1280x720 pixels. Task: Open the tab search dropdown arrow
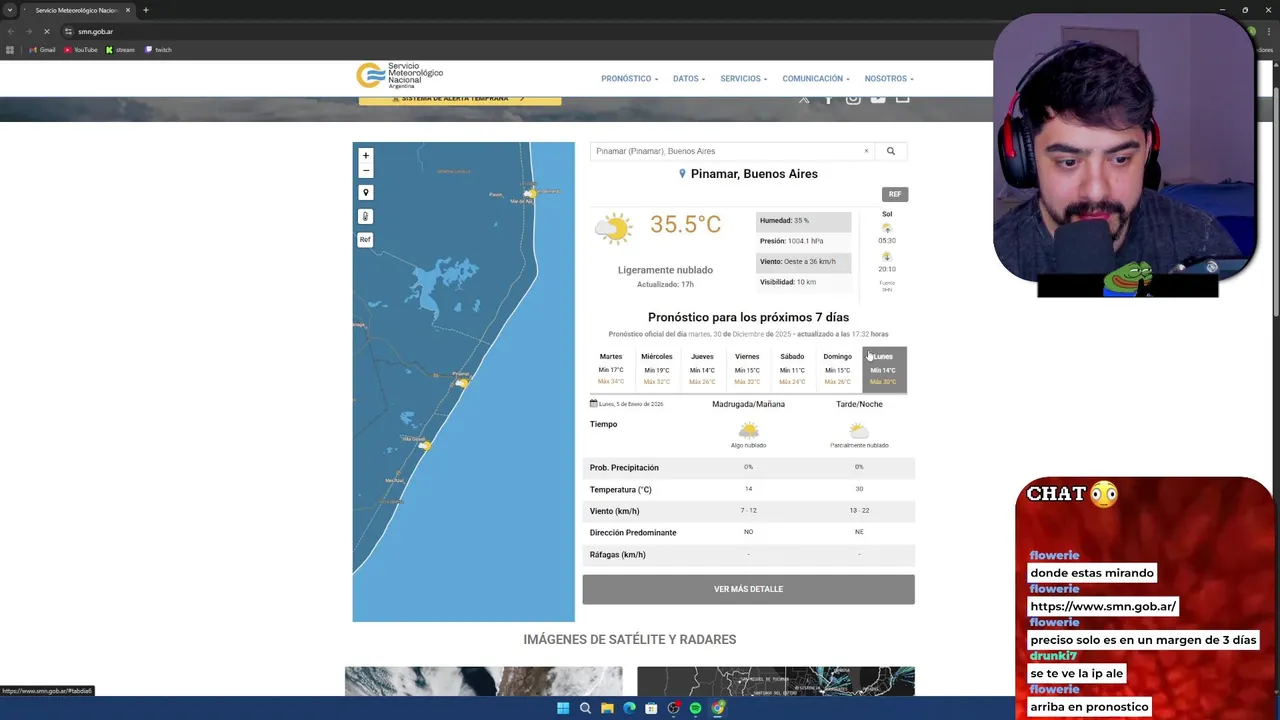[x=9, y=10]
